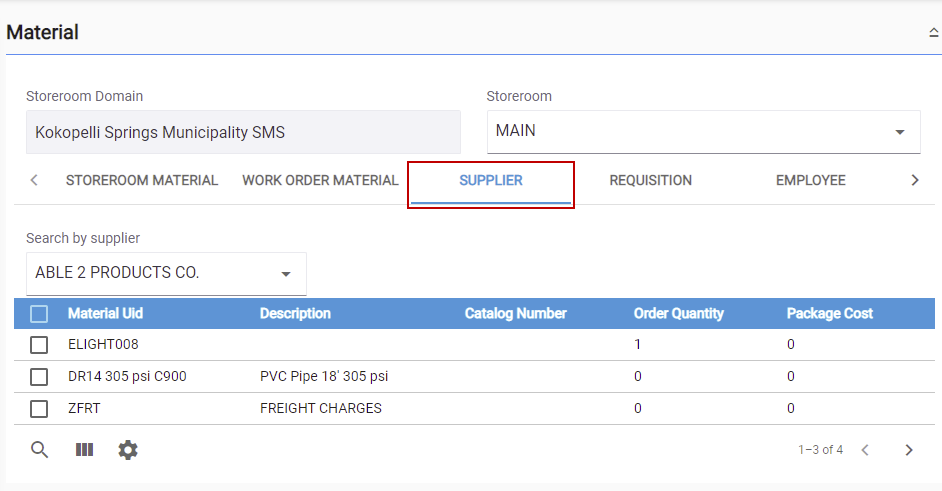Viewport: 942px width, 491px height.
Task: Open table settings gear icon
Action: [128, 450]
